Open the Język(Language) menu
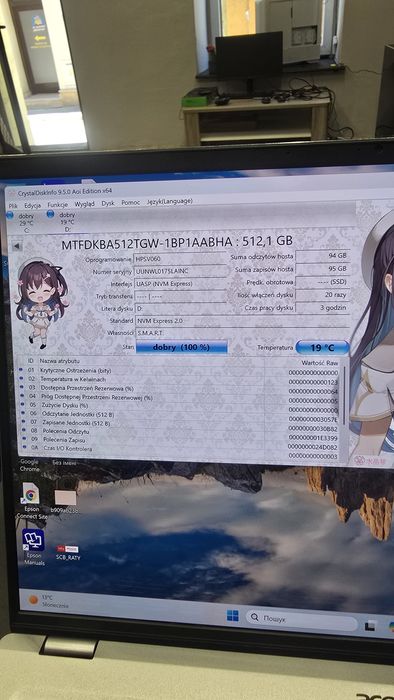The height and width of the screenshot is (700, 394). [170, 201]
